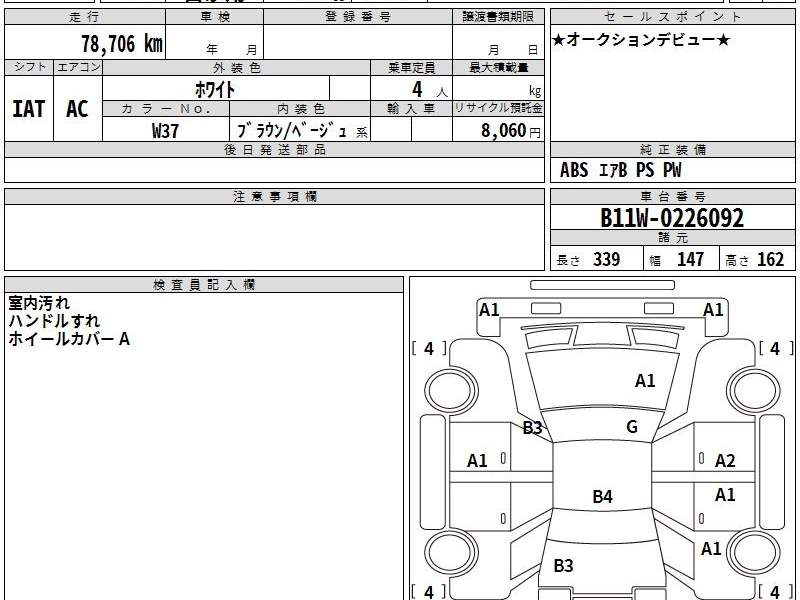800x600 pixels.
Task: Click the A2 mark on the door
Action: pos(725,461)
